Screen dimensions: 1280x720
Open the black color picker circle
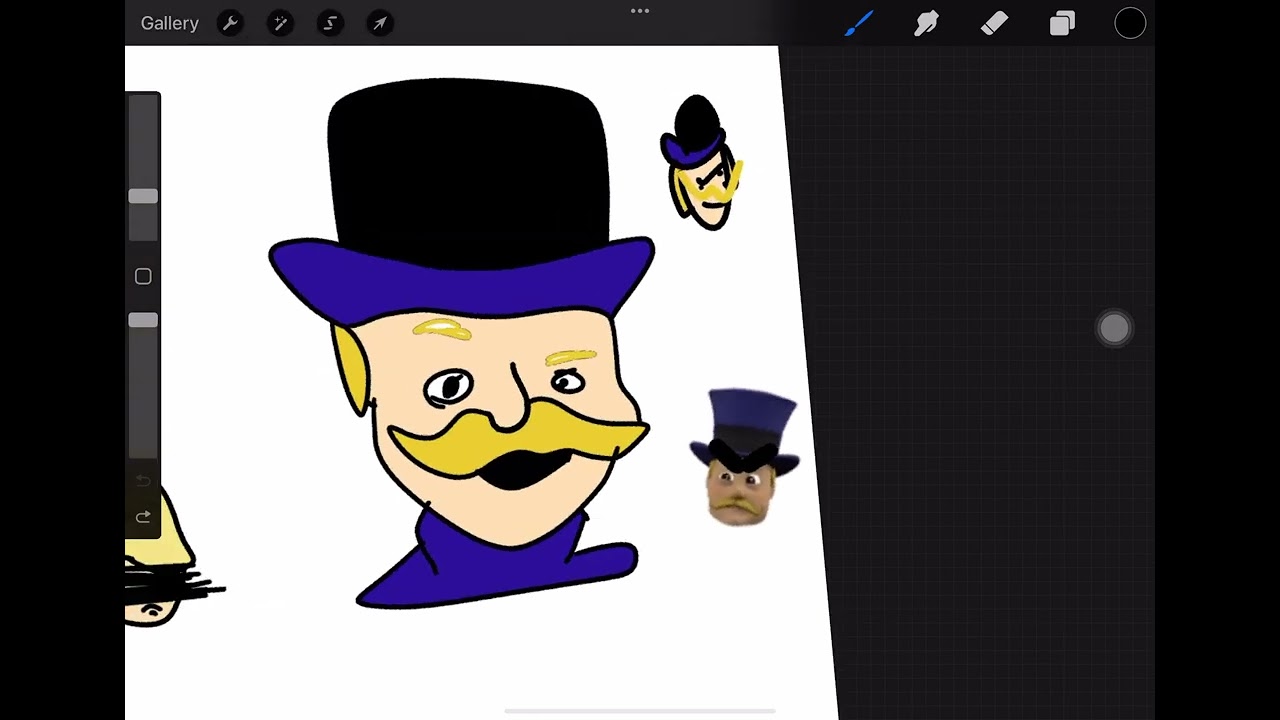pyautogui.click(x=1130, y=23)
